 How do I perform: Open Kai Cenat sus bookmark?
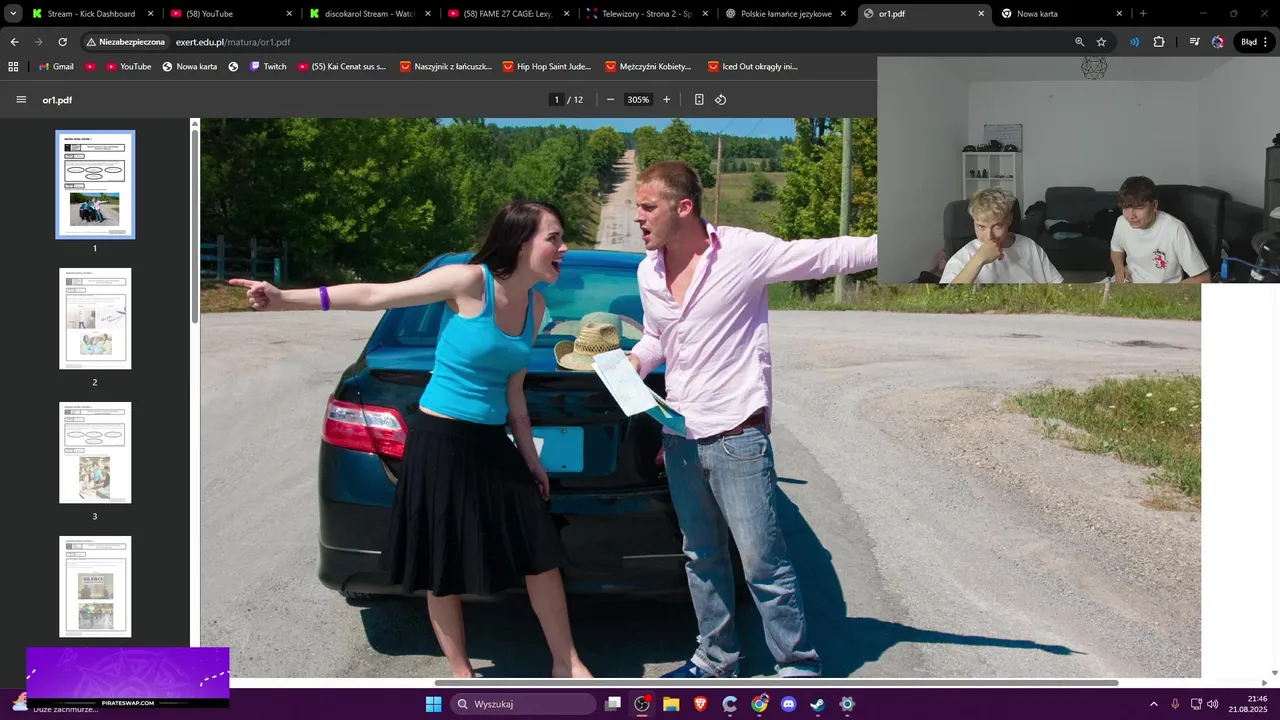[341, 67]
